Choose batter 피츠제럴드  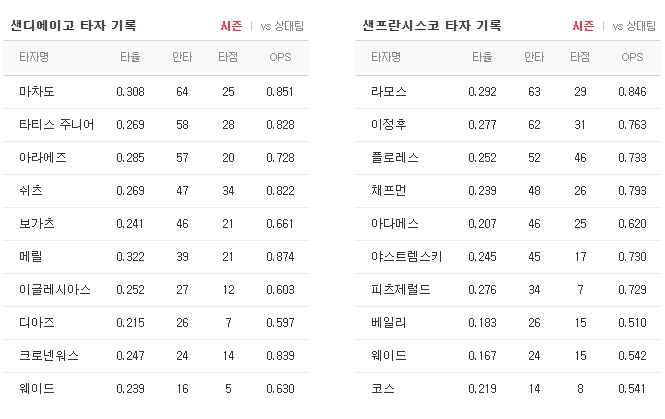pos(400,290)
